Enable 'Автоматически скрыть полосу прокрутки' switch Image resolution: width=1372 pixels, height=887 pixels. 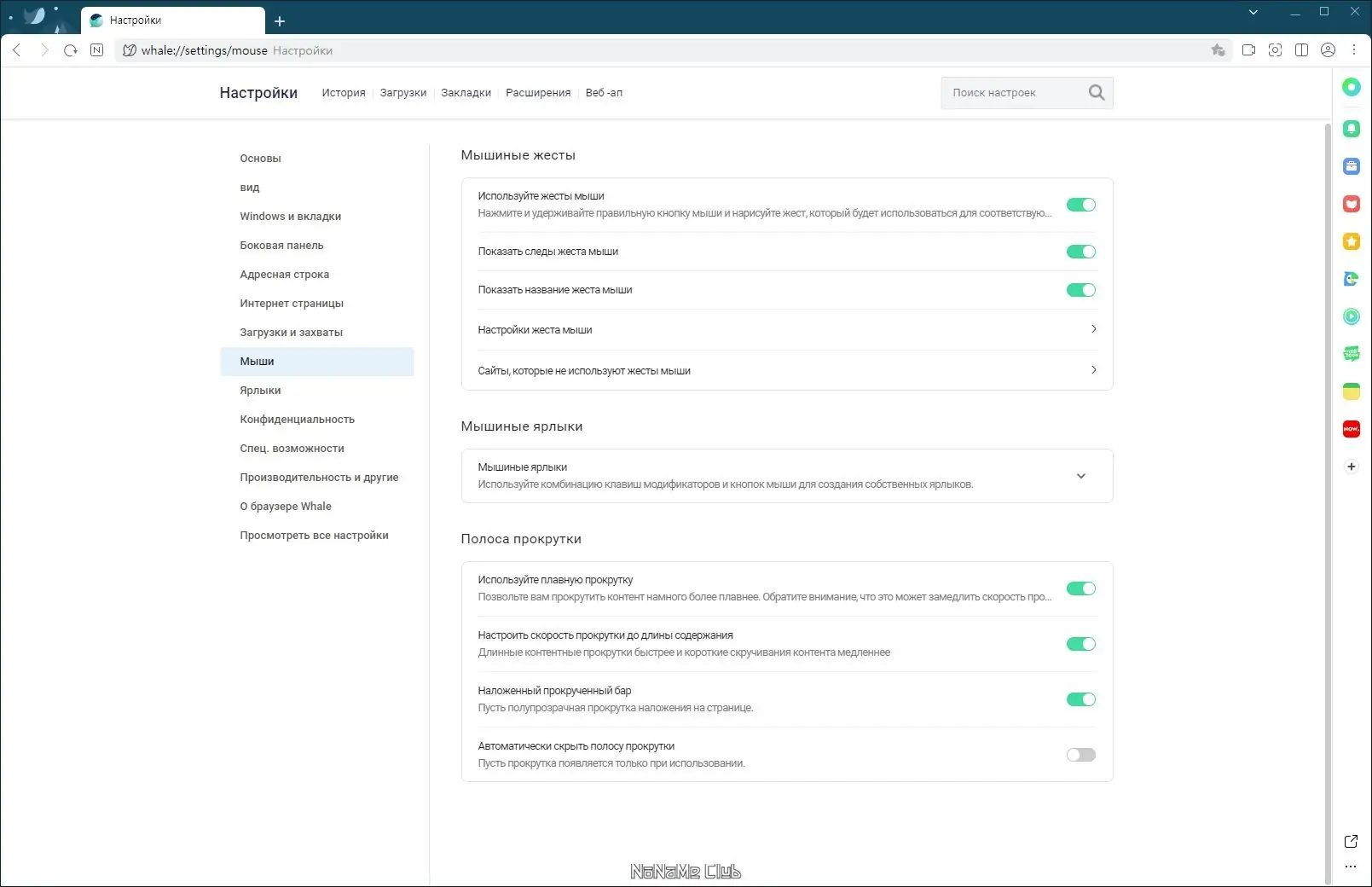tap(1080, 755)
